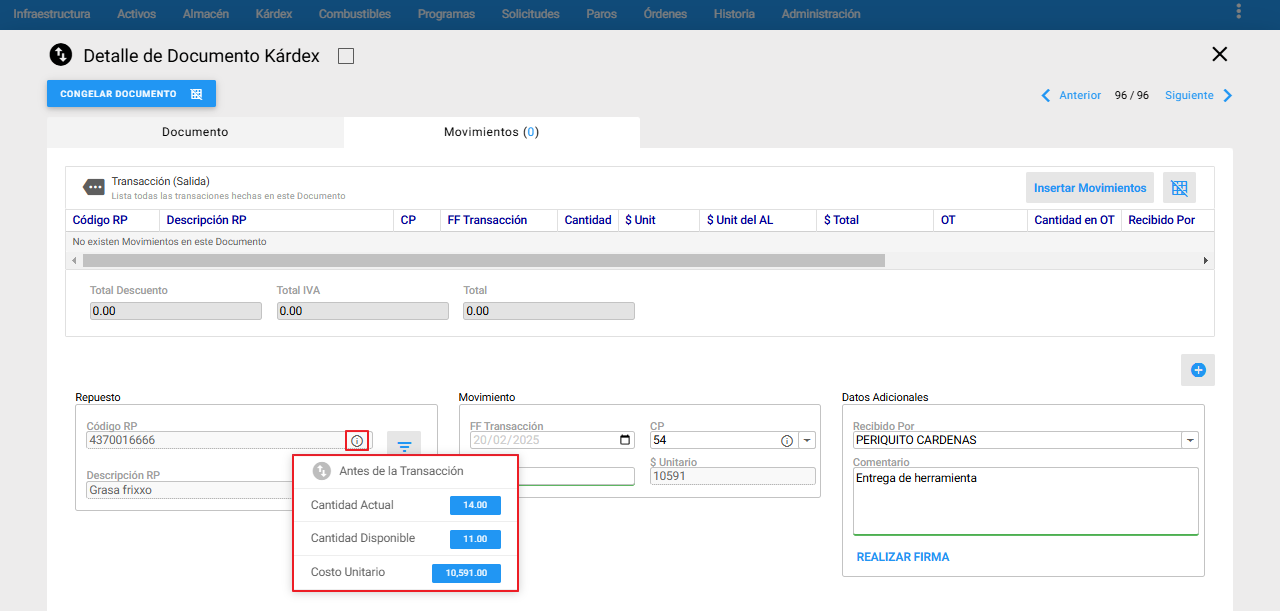Open calendar picker in FF Transacción
The width and height of the screenshot is (1280, 611).
coord(626,440)
